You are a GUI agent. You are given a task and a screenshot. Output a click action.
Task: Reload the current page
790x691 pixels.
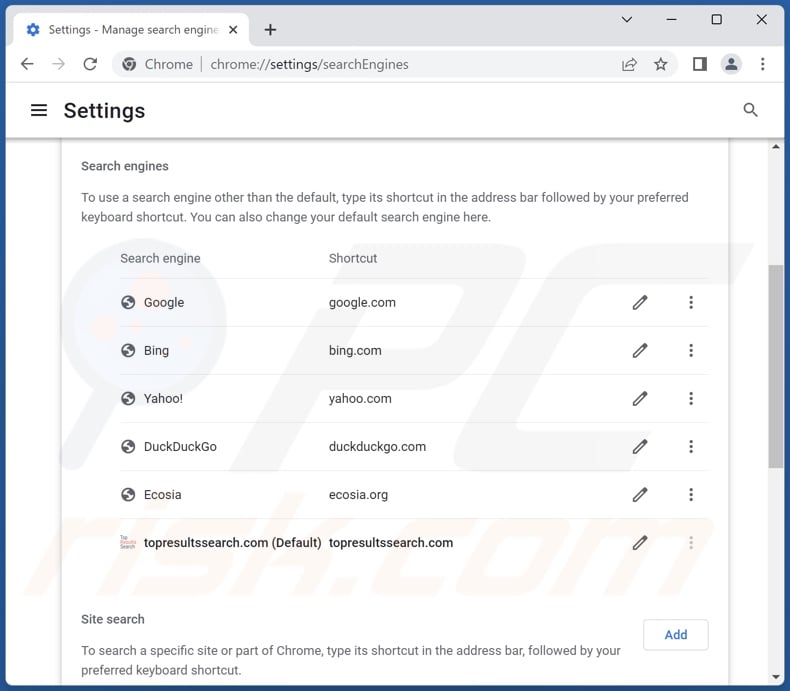click(90, 64)
